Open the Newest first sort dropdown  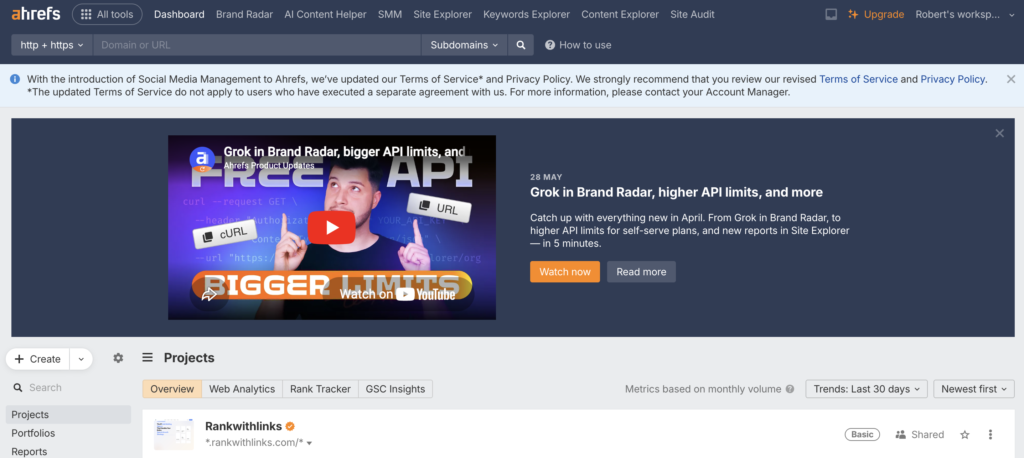click(x=974, y=389)
